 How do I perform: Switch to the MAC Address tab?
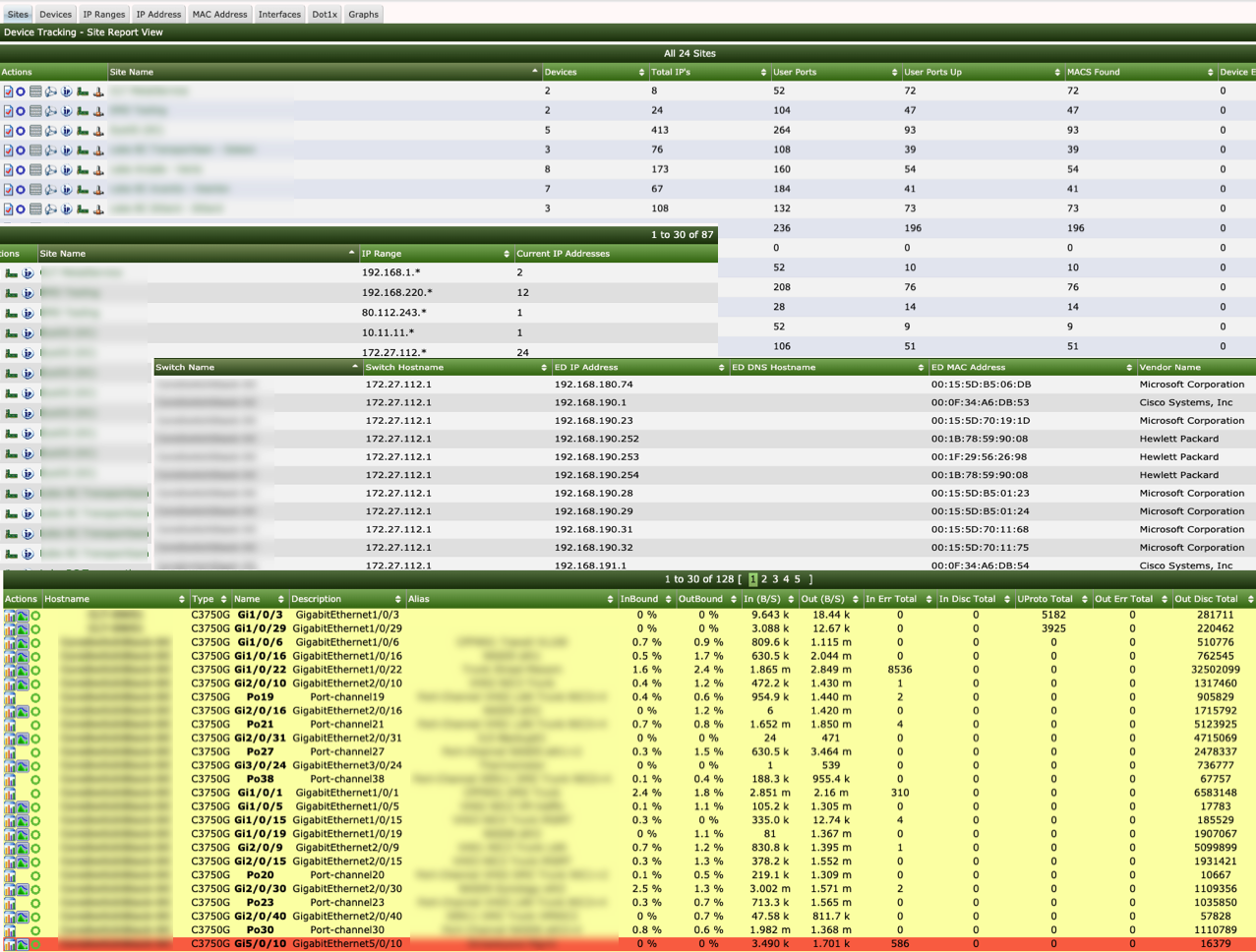(x=219, y=14)
